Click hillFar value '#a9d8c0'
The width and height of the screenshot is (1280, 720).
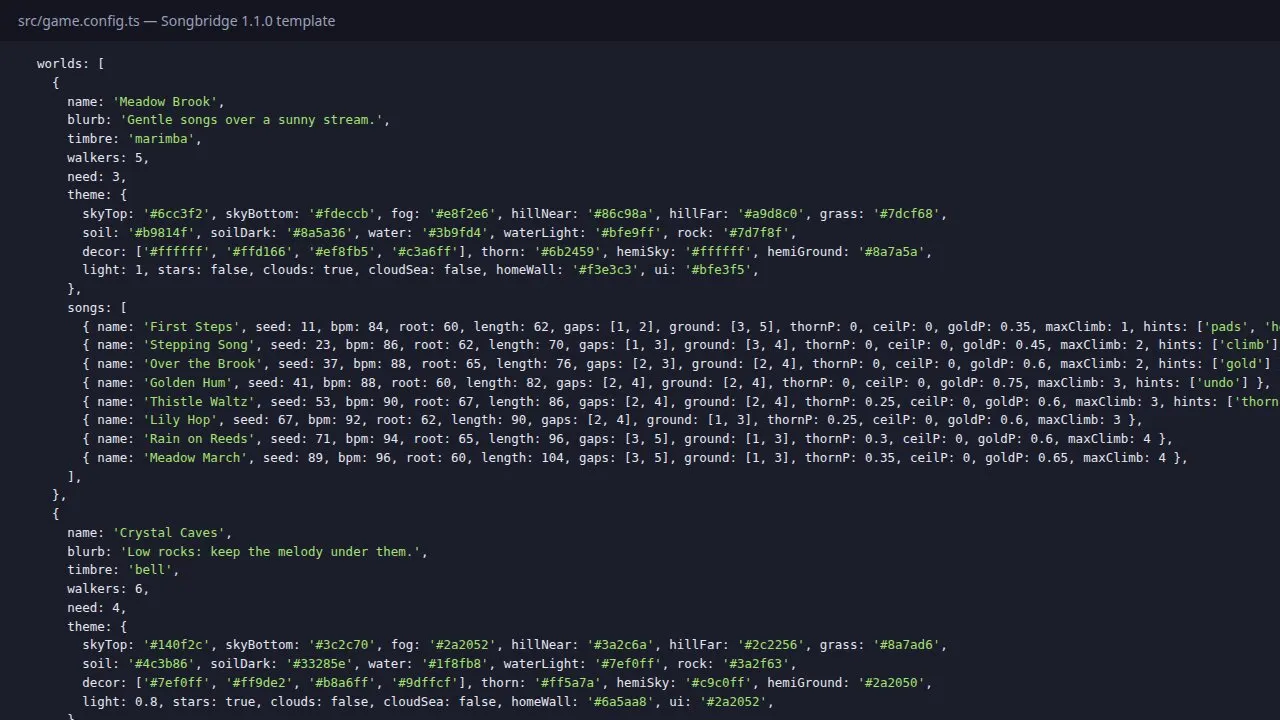[x=773, y=214]
